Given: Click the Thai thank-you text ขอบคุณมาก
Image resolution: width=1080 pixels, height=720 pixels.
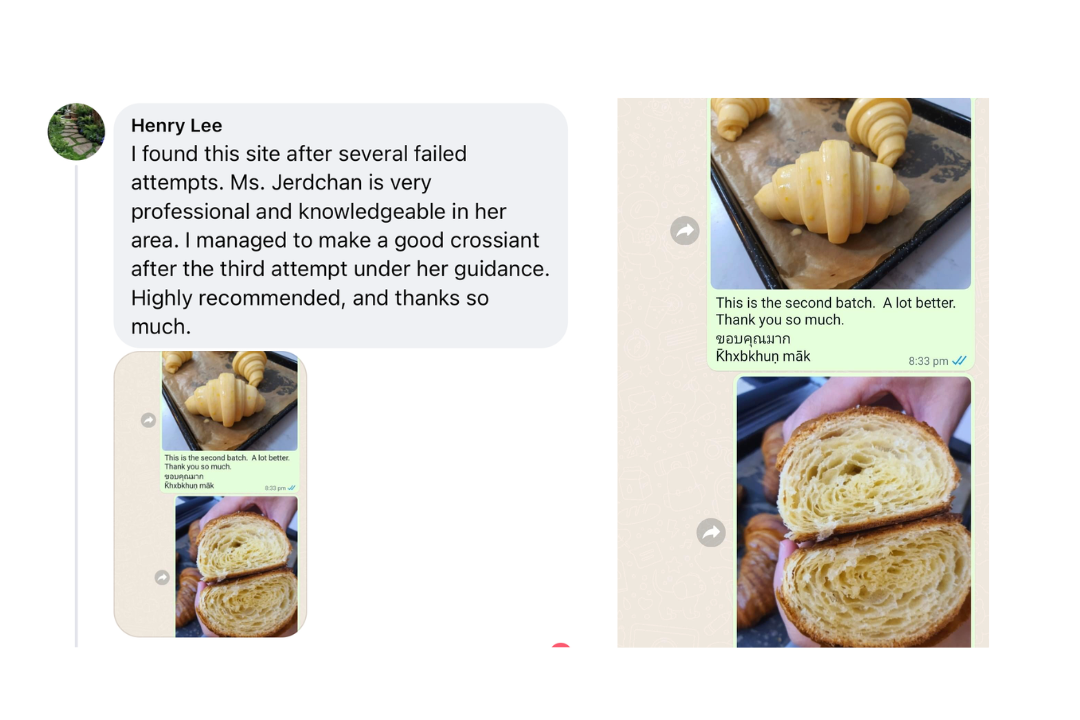Looking at the screenshot, I should pos(753,339).
